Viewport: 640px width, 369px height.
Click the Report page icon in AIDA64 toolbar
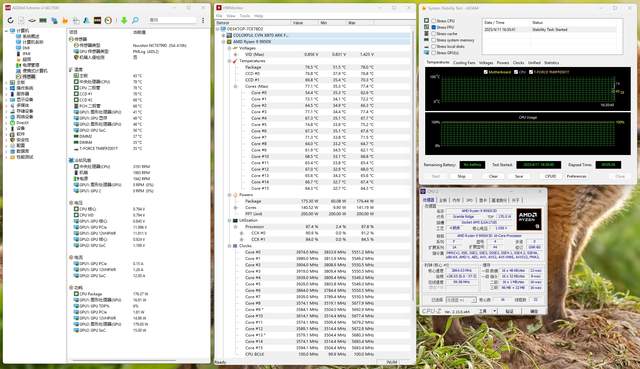(x=21, y=20)
